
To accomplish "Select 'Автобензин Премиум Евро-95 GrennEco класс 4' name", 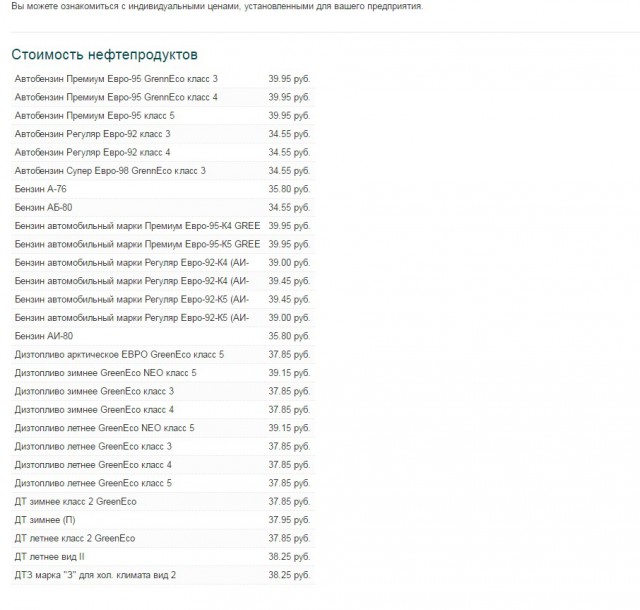I will tap(116, 97).
